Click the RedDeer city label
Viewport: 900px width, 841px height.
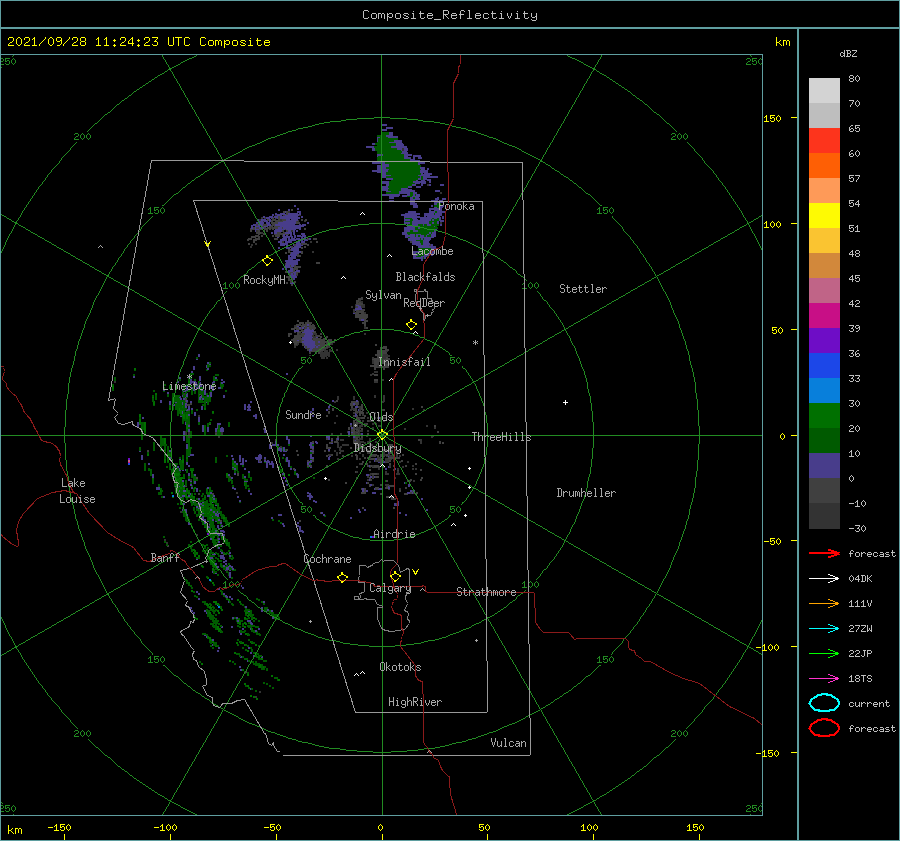click(x=424, y=303)
